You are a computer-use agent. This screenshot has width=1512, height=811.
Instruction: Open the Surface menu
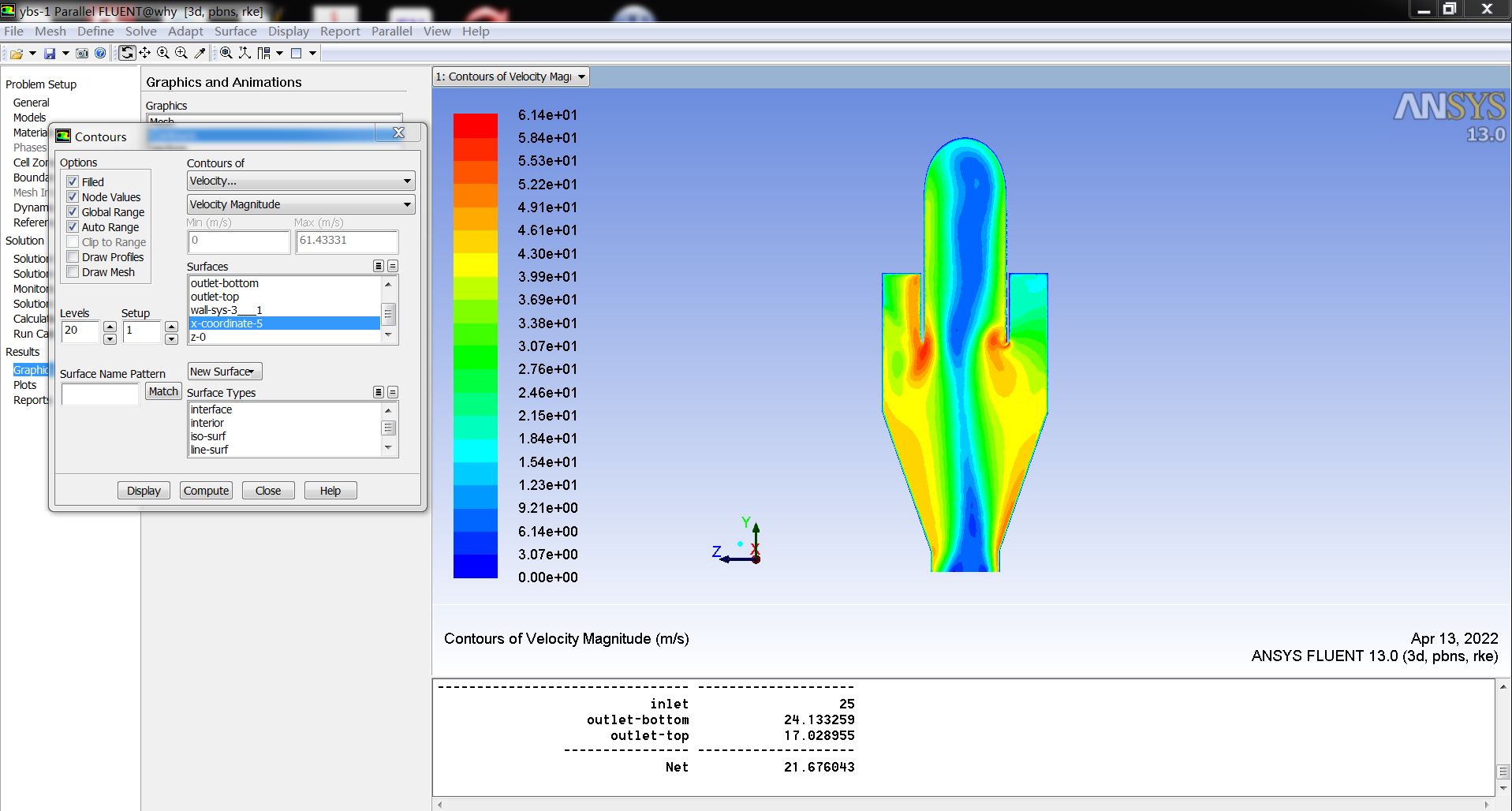[x=235, y=32]
